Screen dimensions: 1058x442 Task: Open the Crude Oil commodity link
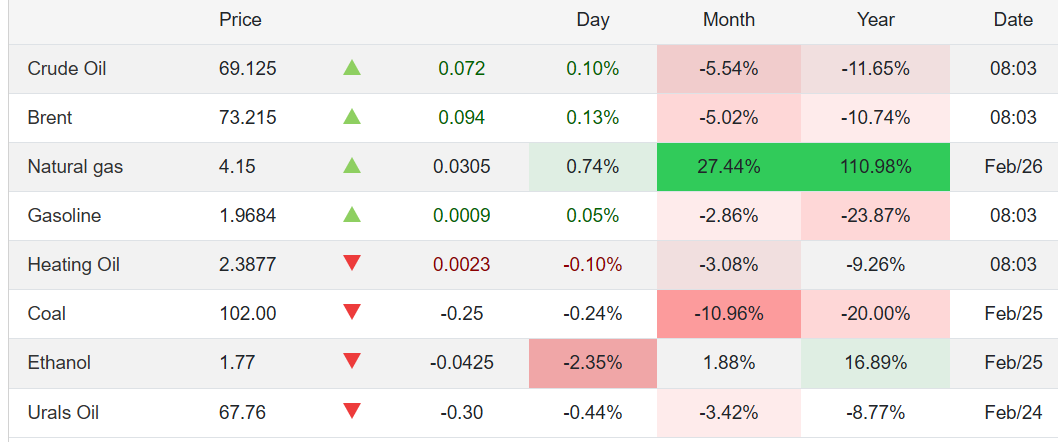[67, 69]
